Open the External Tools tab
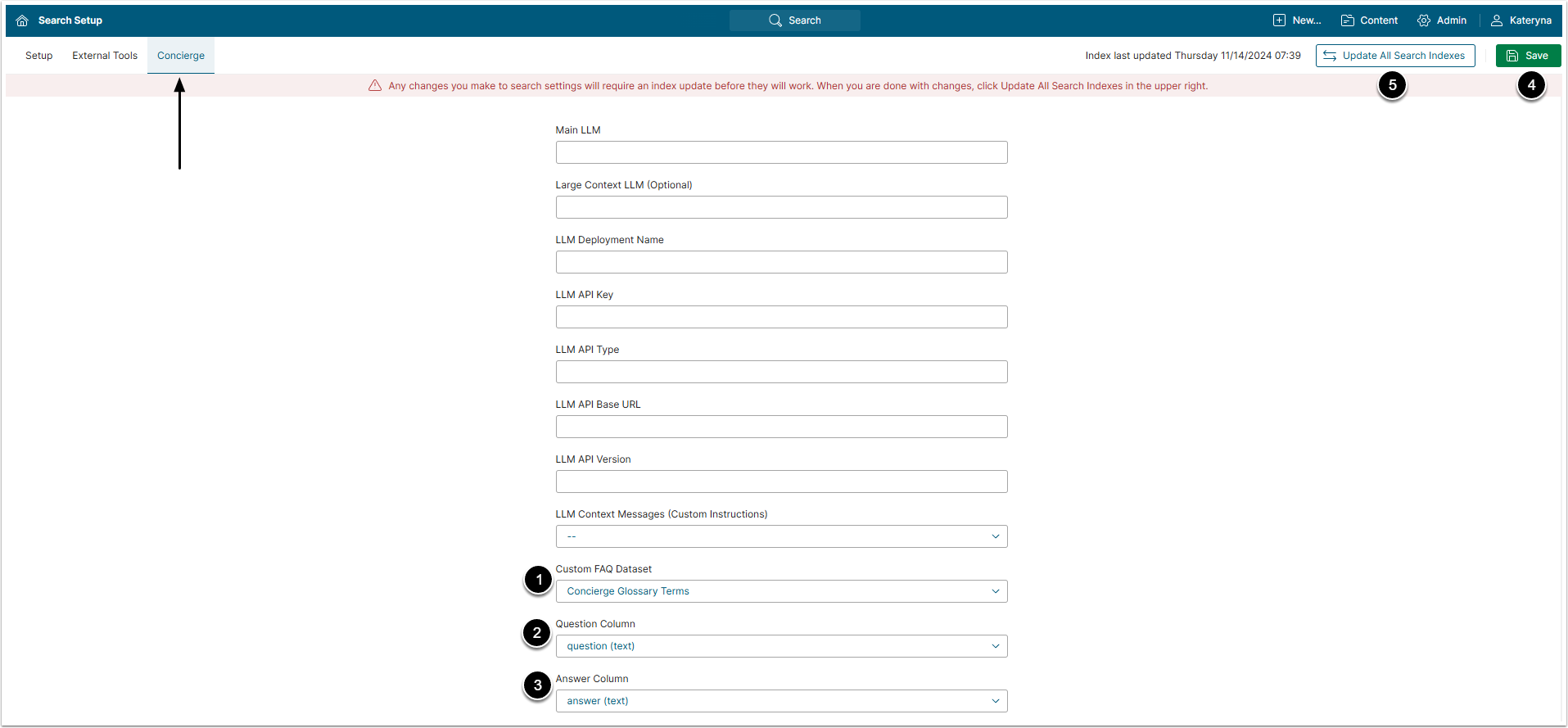This screenshot has width=1568, height=728. (x=105, y=56)
